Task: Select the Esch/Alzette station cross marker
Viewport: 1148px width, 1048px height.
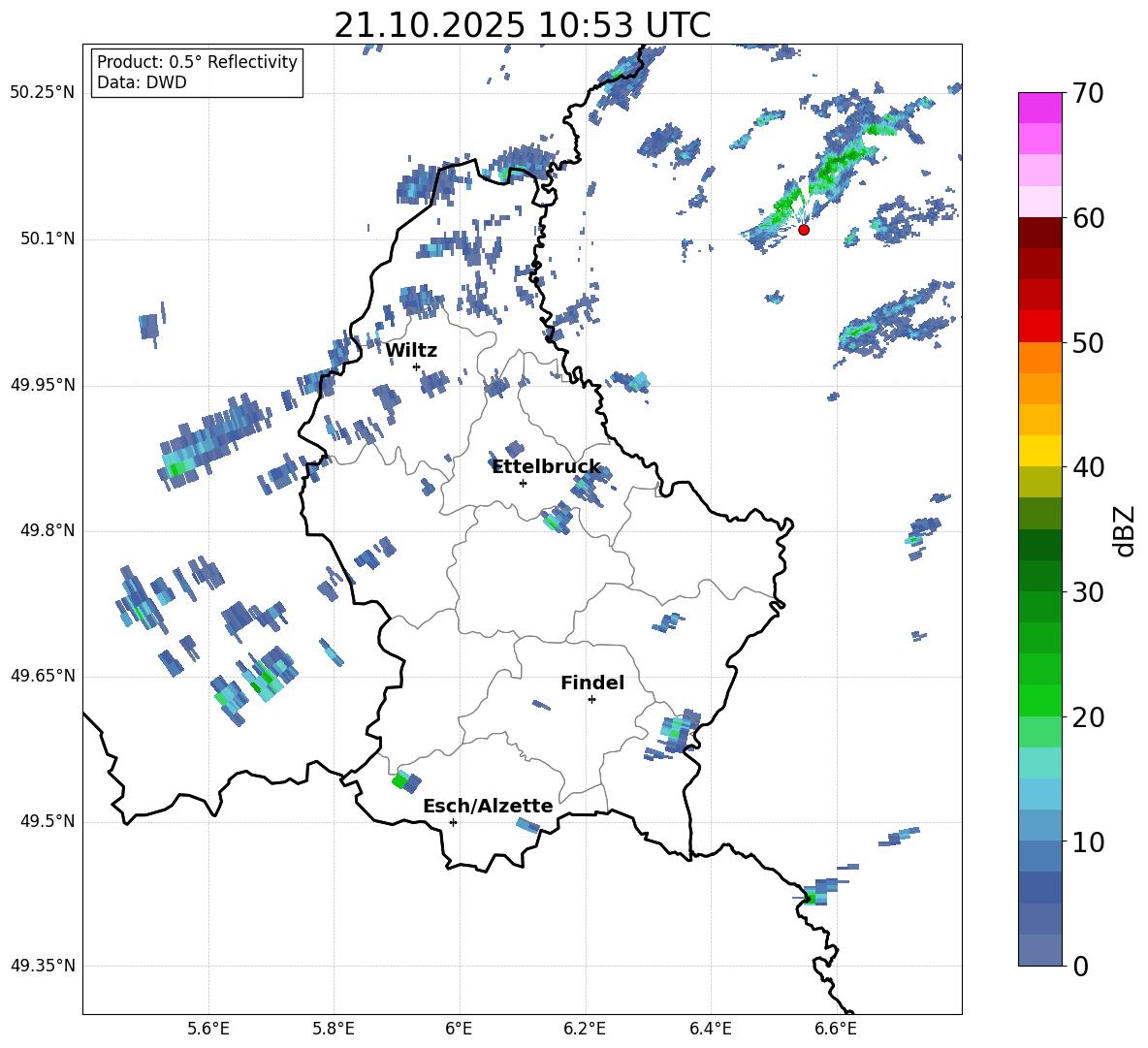Action: click(x=453, y=822)
